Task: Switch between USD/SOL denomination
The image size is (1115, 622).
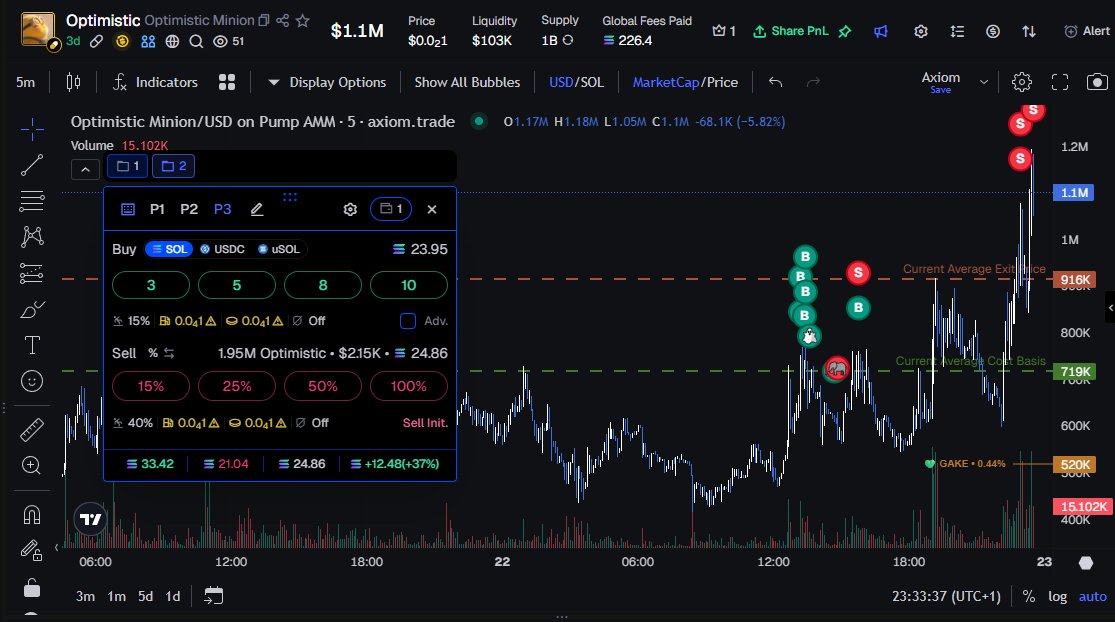Action: (x=576, y=82)
